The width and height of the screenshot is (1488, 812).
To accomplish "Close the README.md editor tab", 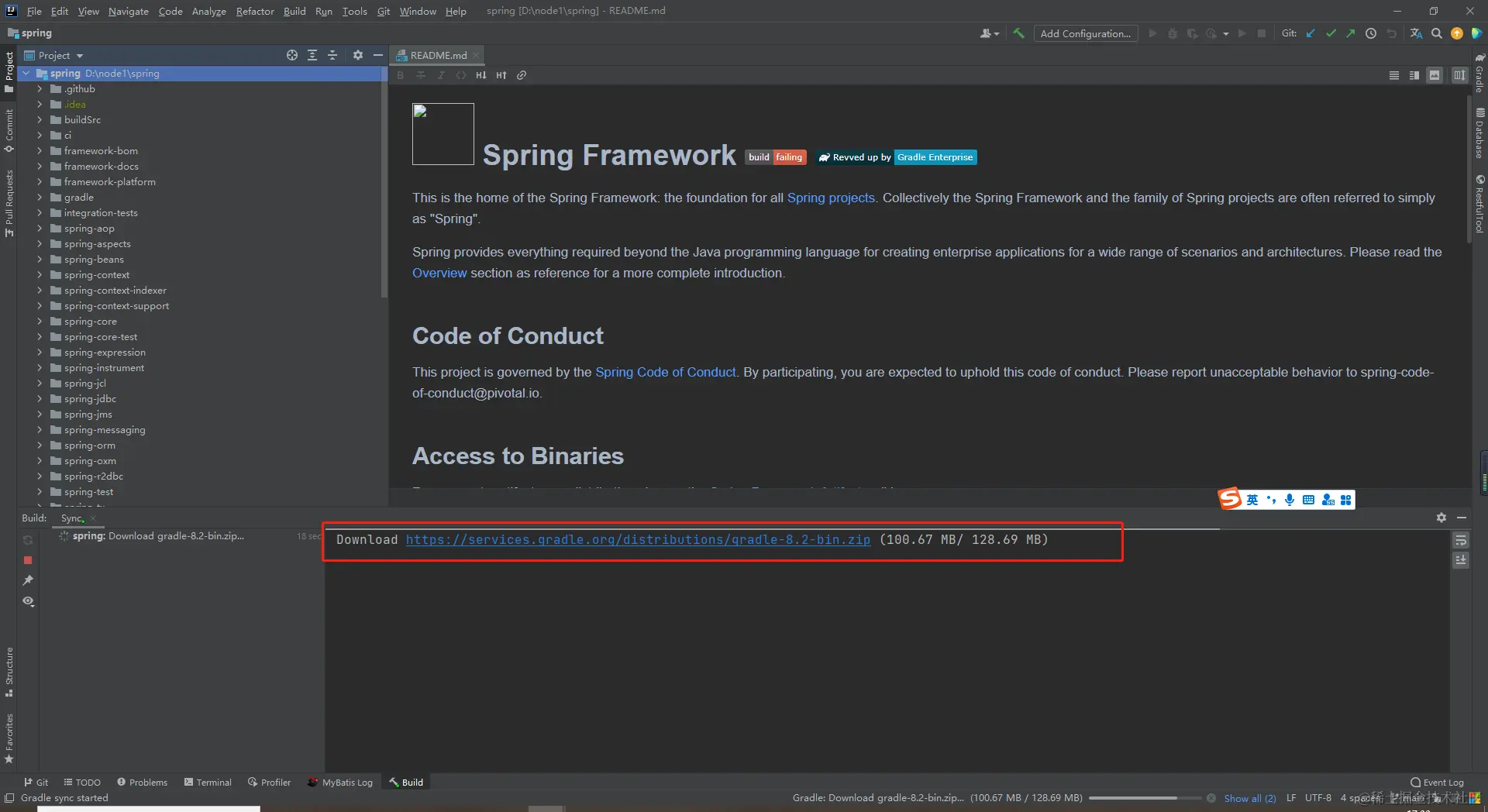I will [x=476, y=55].
